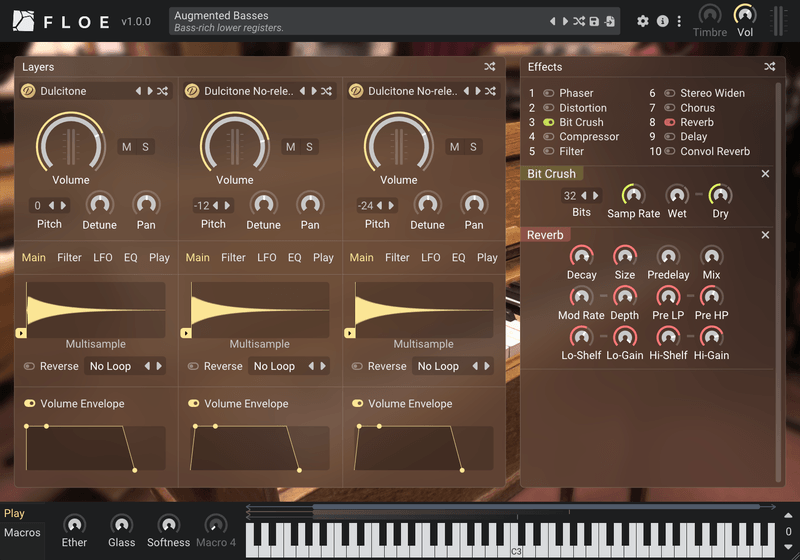The width and height of the screenshot is (800, 560).
Task: Switch first layer to the Filter tab
Action: 69,258
